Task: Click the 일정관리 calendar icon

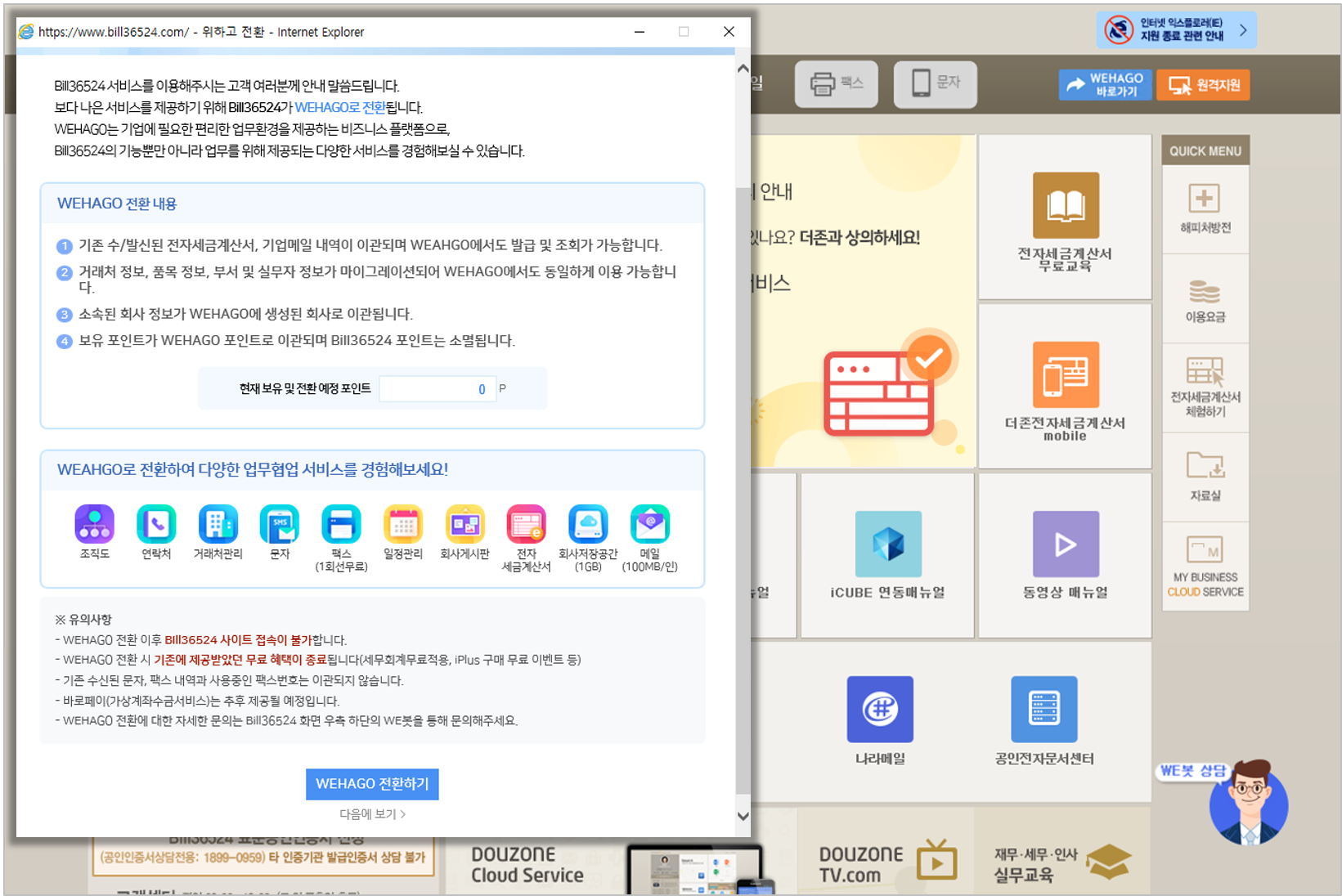Action: [x=403, y=524]
